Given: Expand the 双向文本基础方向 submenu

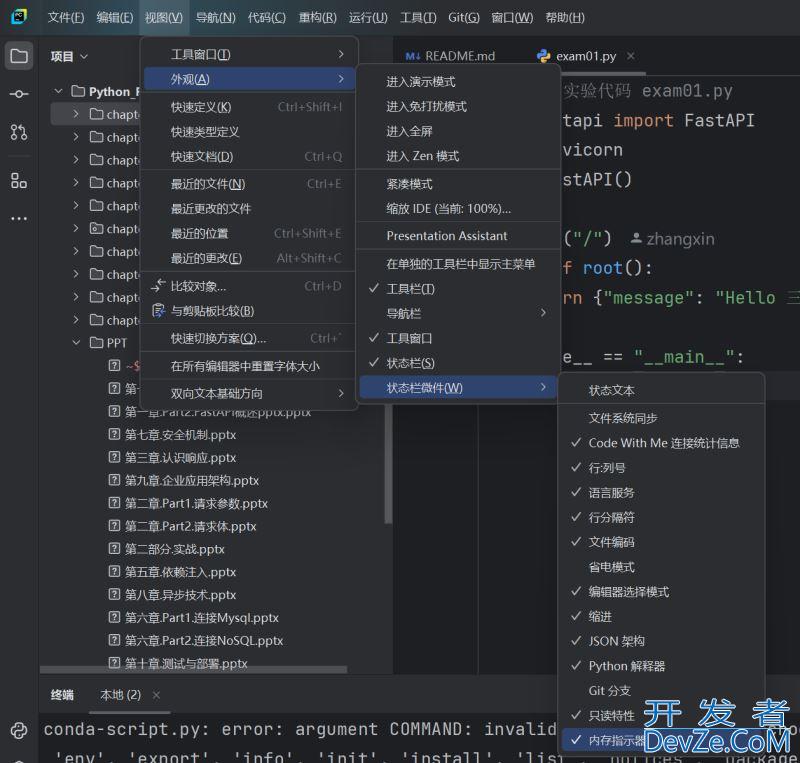Looking at the screenshot, I should click(249, 393).
